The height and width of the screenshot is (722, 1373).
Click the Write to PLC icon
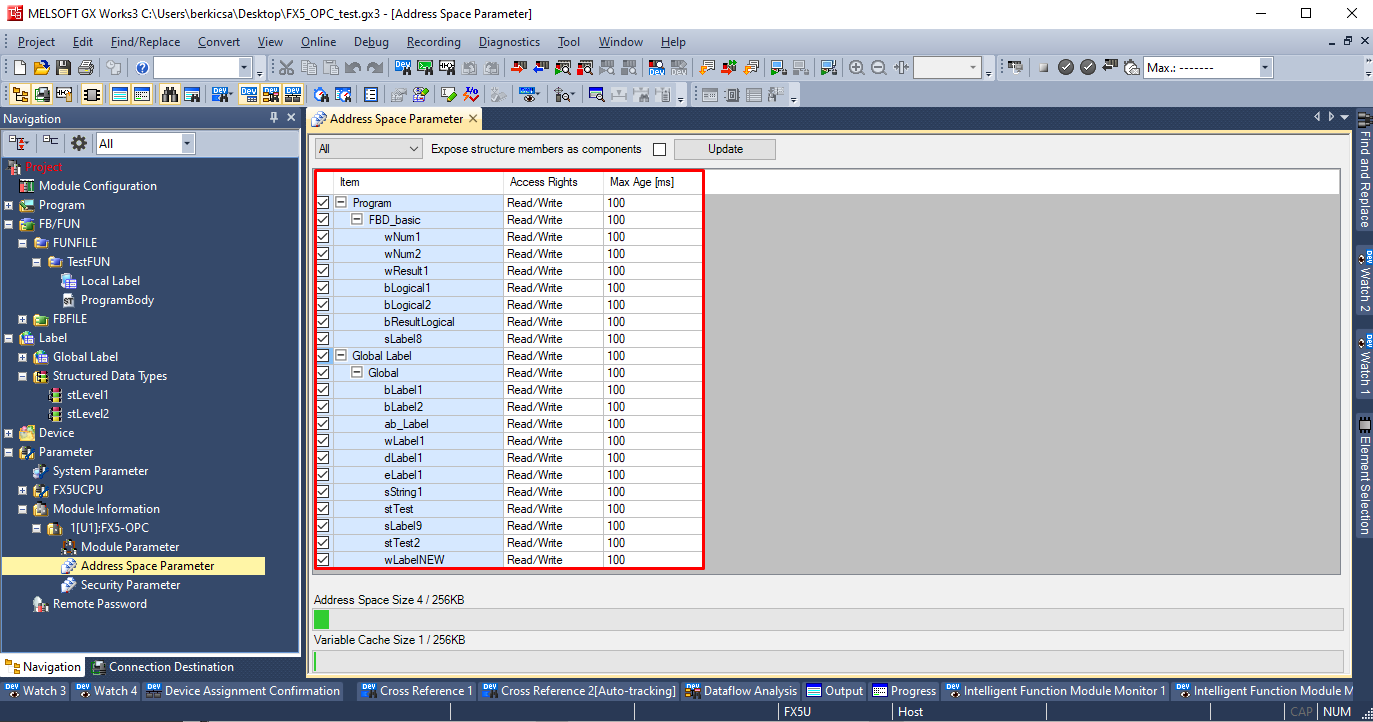(x=517, y=67)
